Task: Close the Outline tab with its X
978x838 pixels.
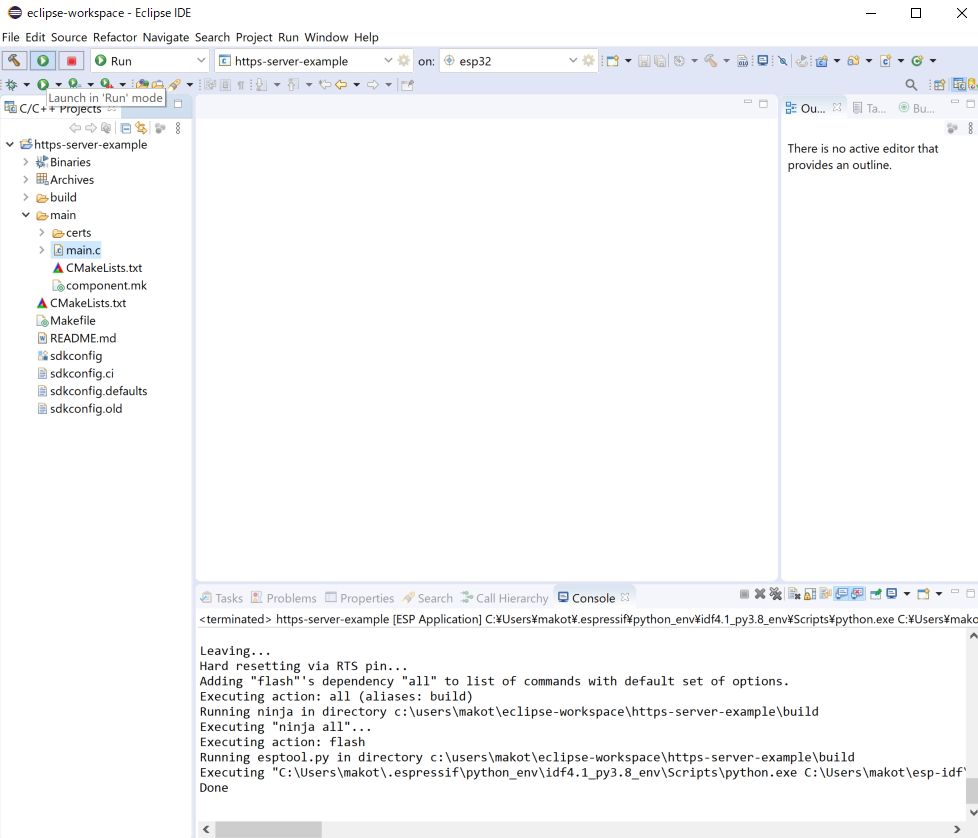Action: 837,107
